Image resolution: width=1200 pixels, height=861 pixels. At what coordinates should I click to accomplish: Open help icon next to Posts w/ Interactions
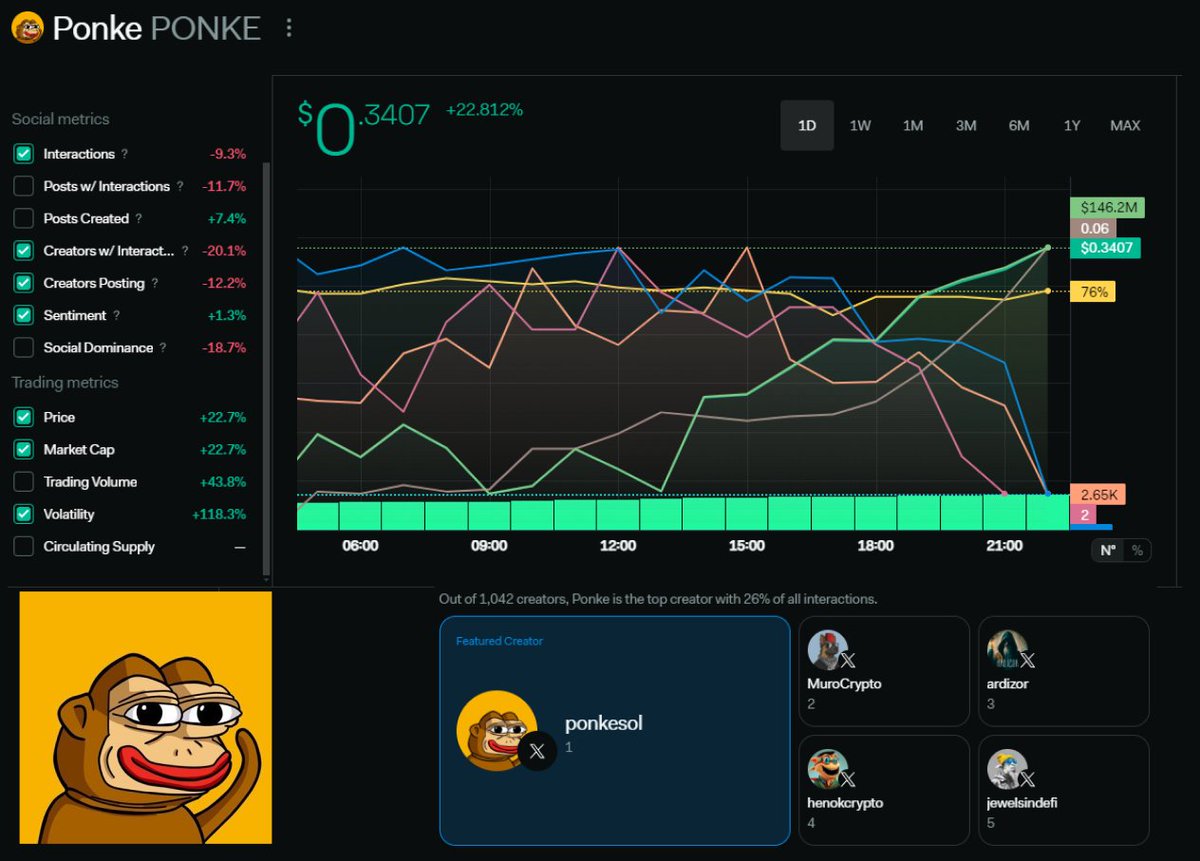pos(180,186)
